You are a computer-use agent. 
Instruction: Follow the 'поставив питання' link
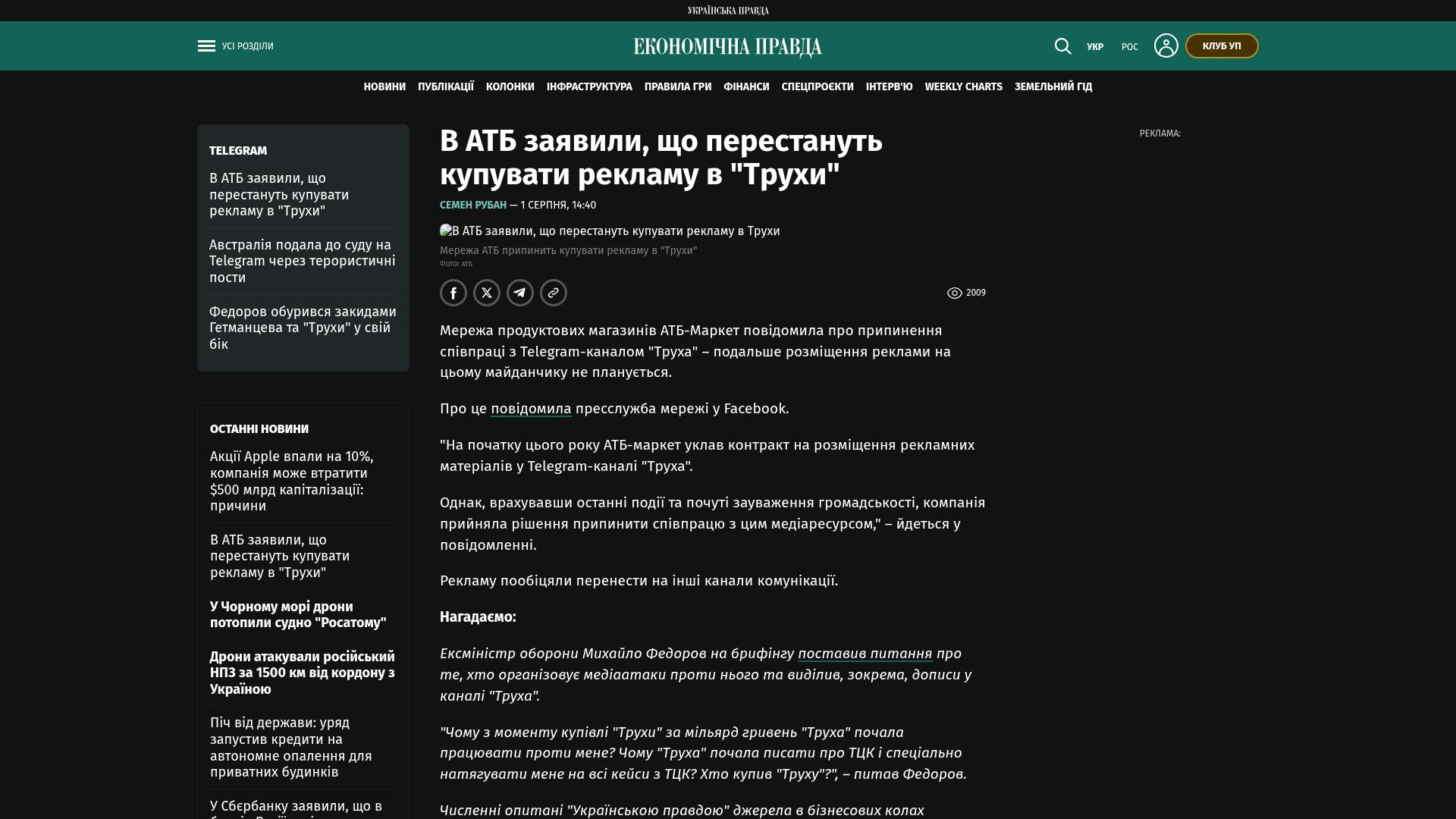pyautogui.click(x=865, y=654)
